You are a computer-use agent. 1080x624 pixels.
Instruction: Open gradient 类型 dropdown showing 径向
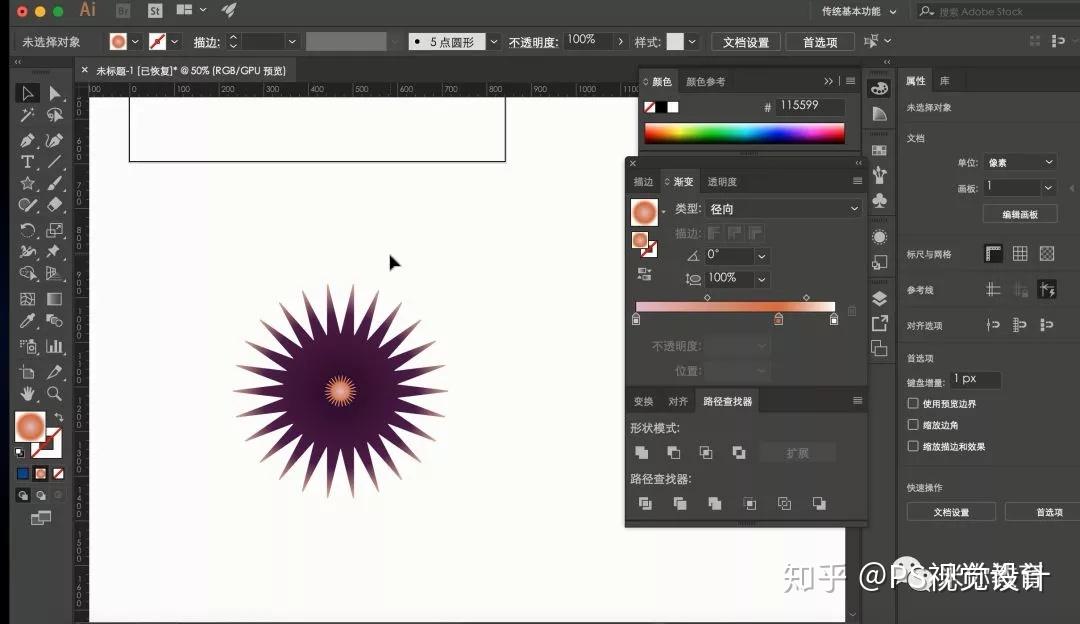[x=784, y=209]
